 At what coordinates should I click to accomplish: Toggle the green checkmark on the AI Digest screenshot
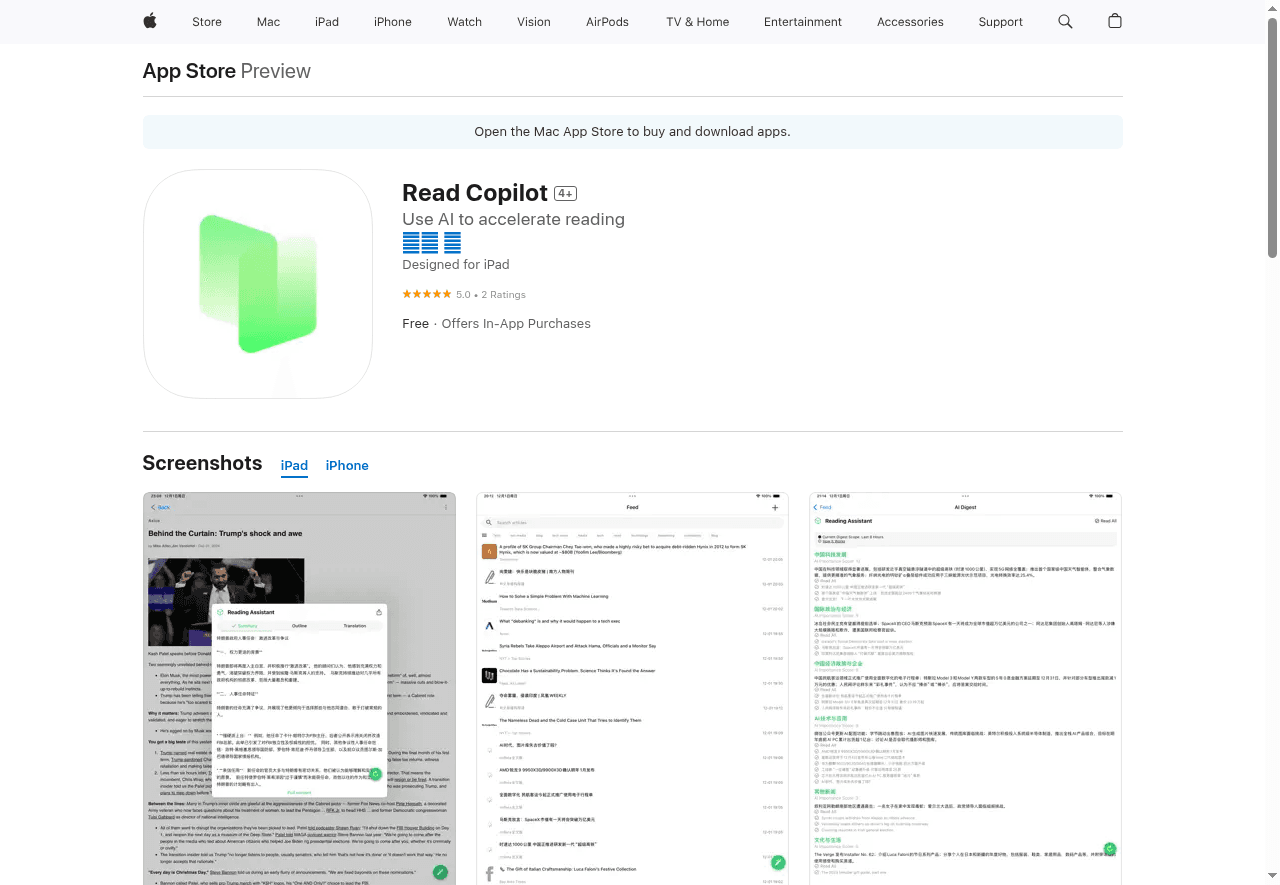[1110, 848]
